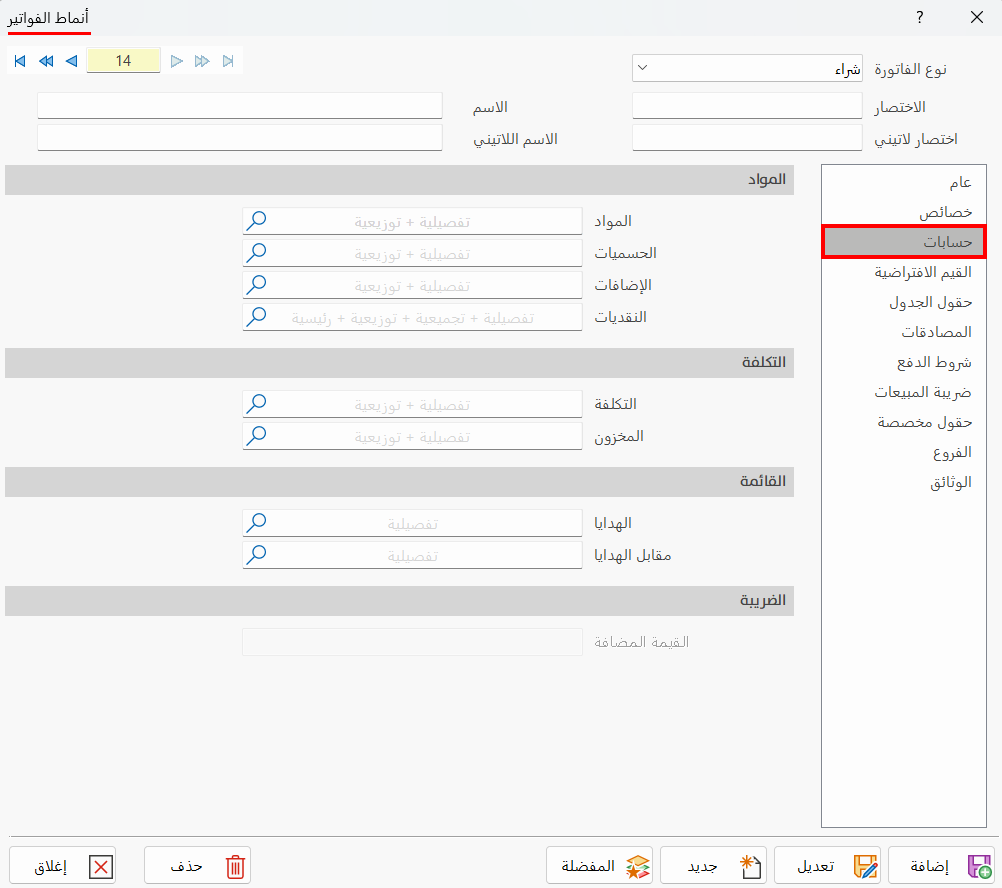Click إغلاق (Close) button
Image resolution: width=1002 pixels, height=888 pixels.
[63, 866]
